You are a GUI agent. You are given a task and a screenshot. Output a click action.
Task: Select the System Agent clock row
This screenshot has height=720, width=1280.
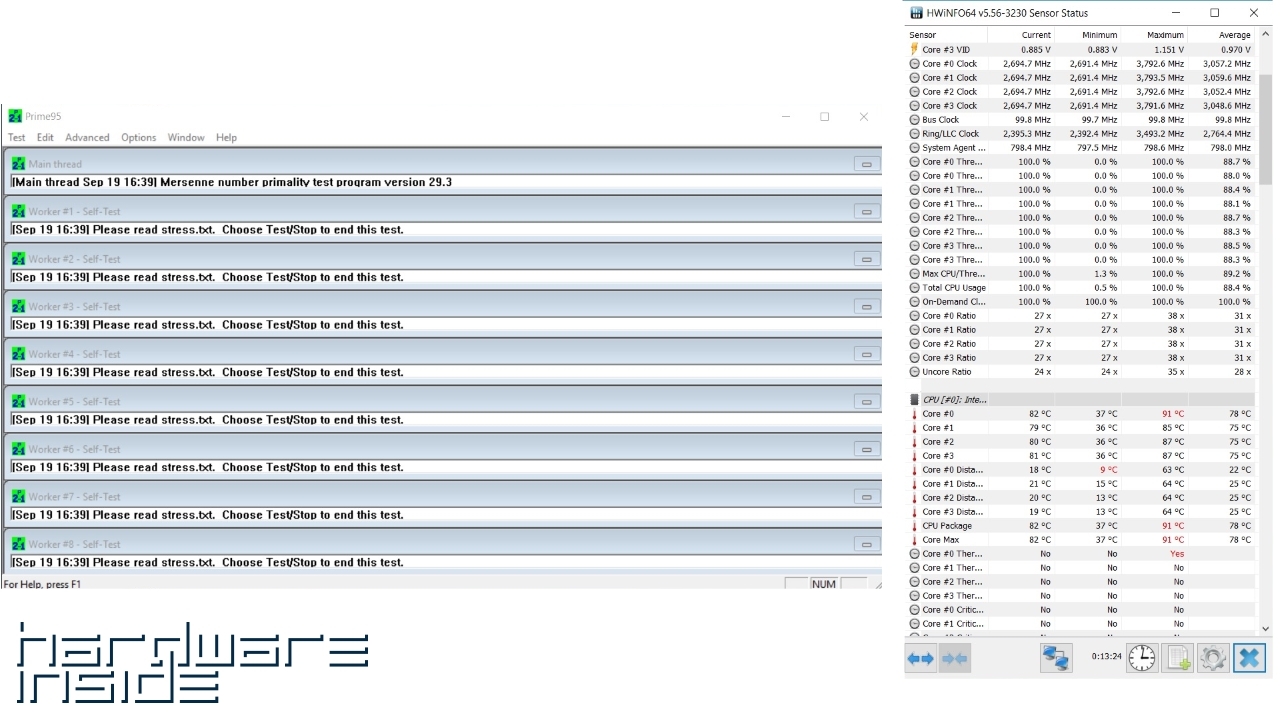1080,147
